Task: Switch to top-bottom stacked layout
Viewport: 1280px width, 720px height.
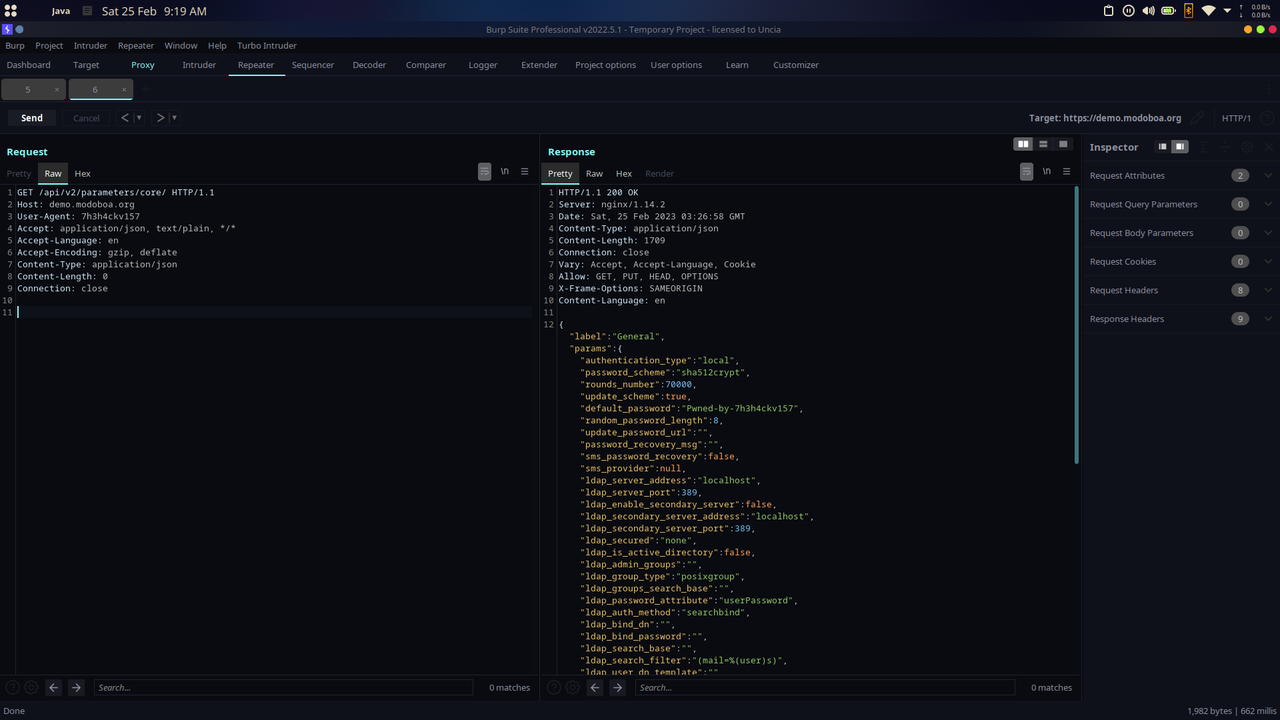Action: [1043, 144]
